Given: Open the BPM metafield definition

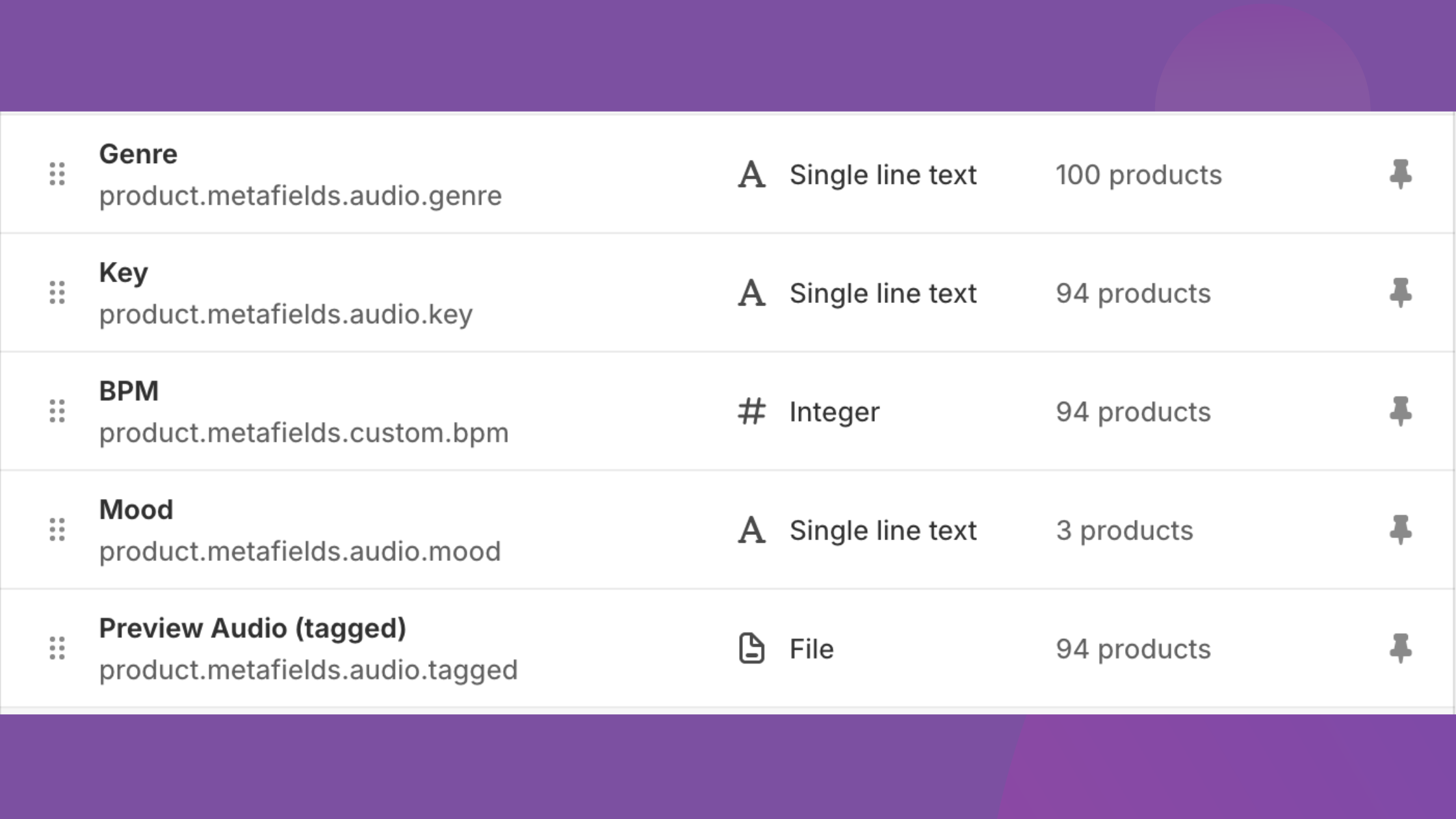Looking at the screenshot, I should pyautogui.click(x=129, y=391).
